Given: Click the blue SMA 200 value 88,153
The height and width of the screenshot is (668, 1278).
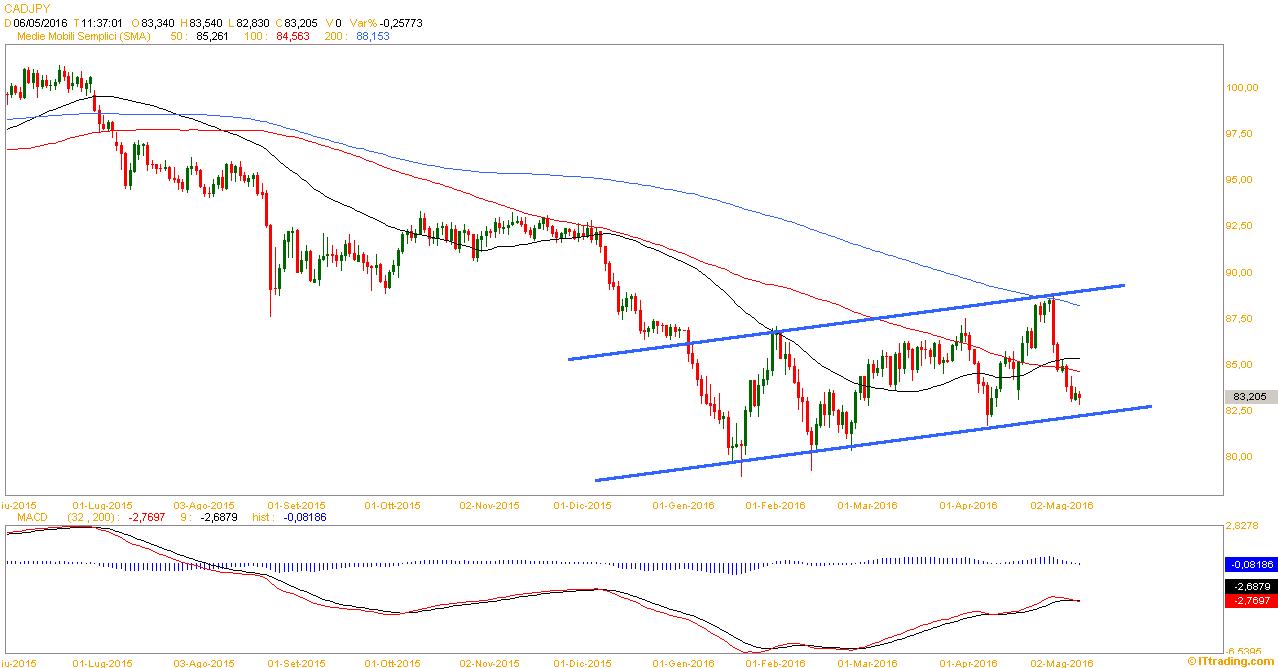Looking at the screenshot, I should (x=372, y=36).
